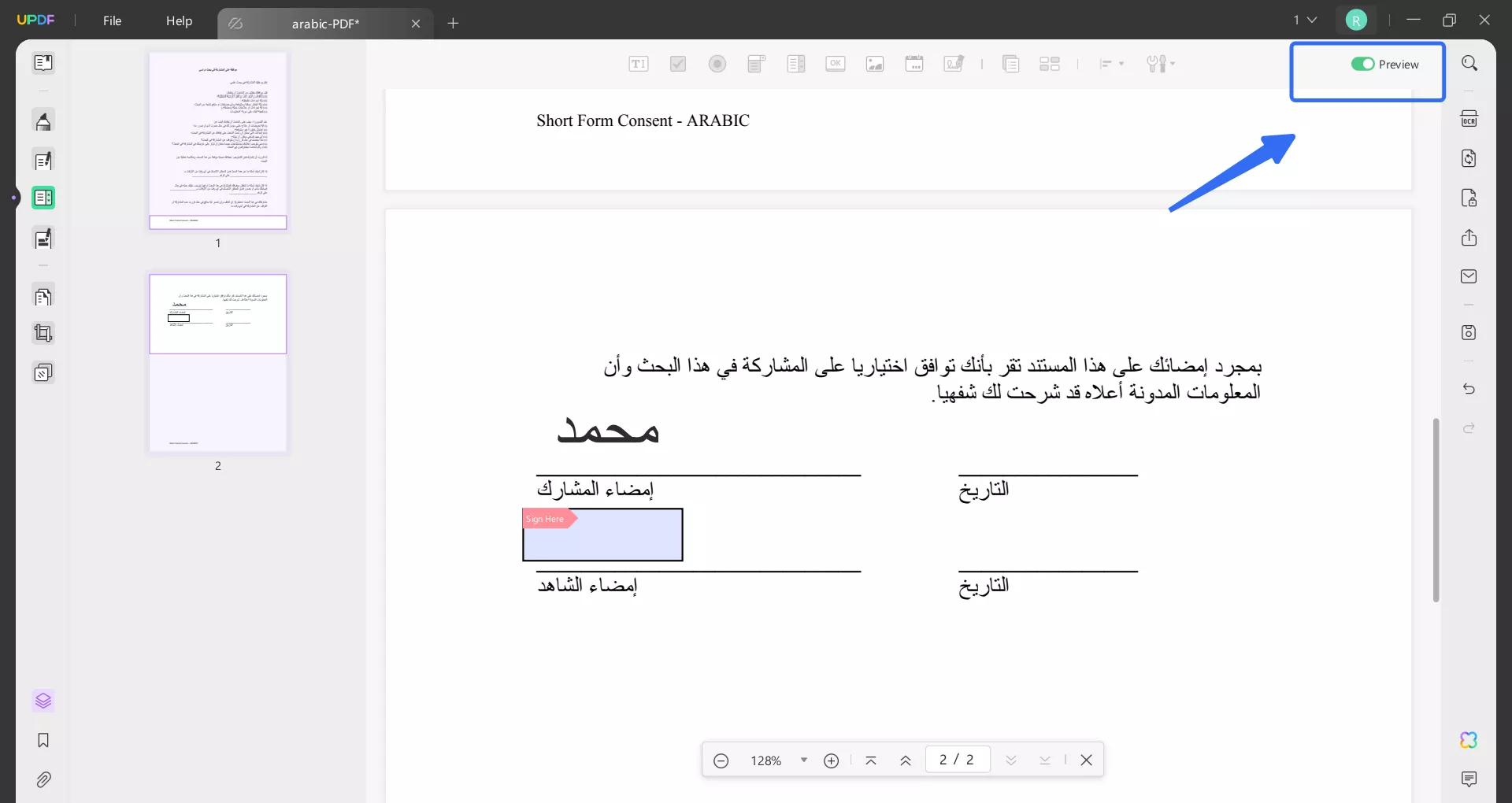Open the File menu
Image resolution: width=1512 pixels, height=803 pixels.
click(x=112, y=20)
